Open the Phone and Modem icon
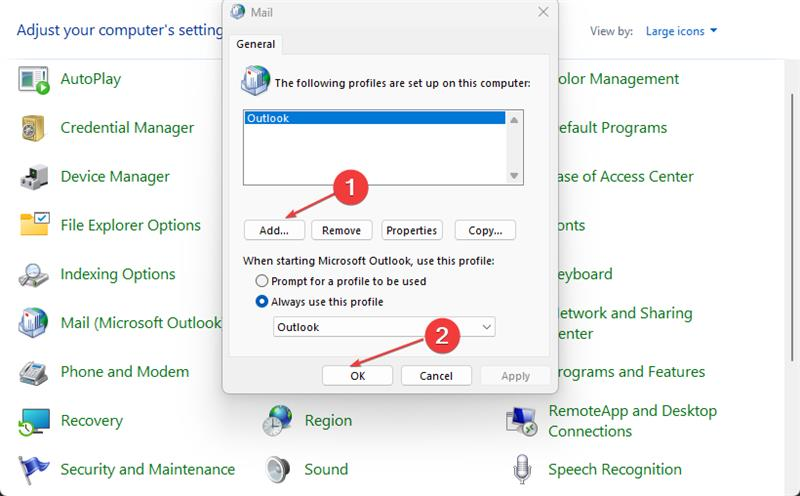800x496 pixels. point(34,372)
